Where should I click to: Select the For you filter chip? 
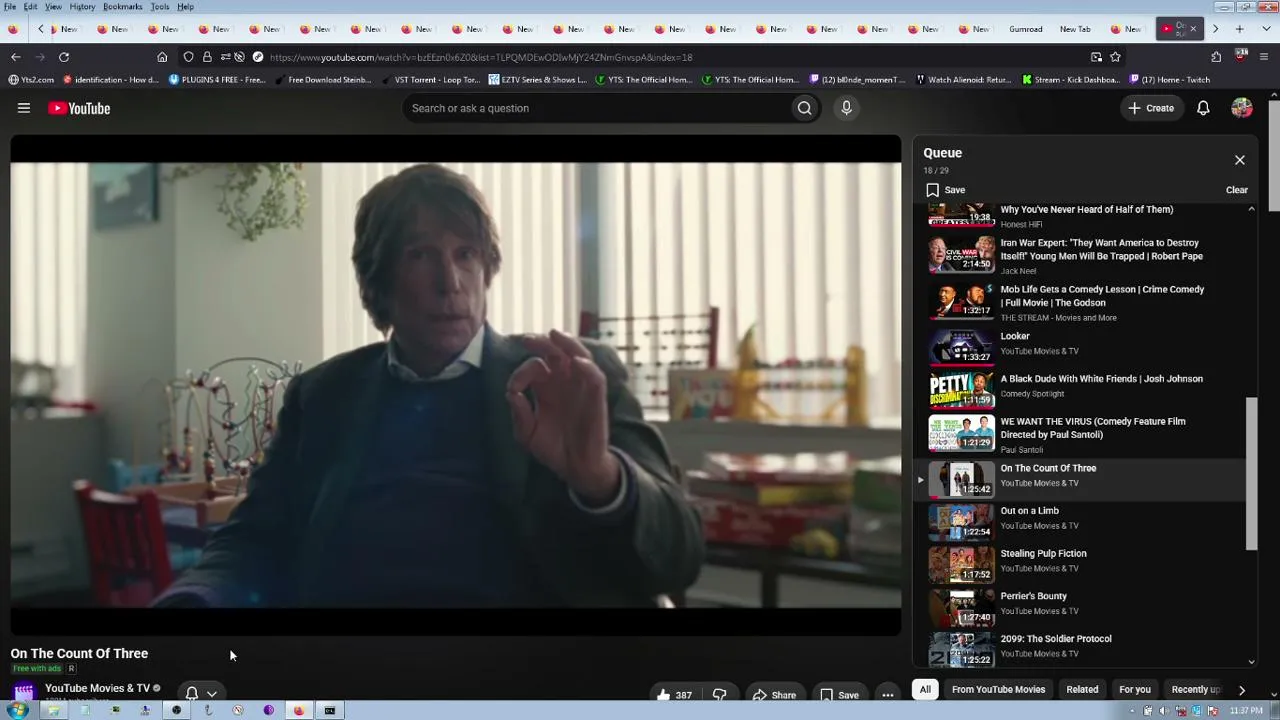tap(1134, 689)
